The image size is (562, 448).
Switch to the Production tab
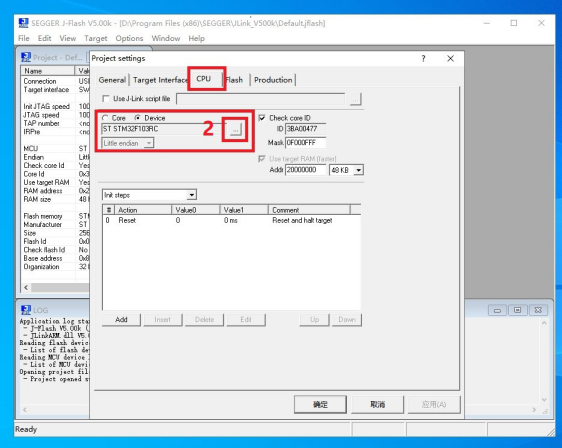[273, 80]
